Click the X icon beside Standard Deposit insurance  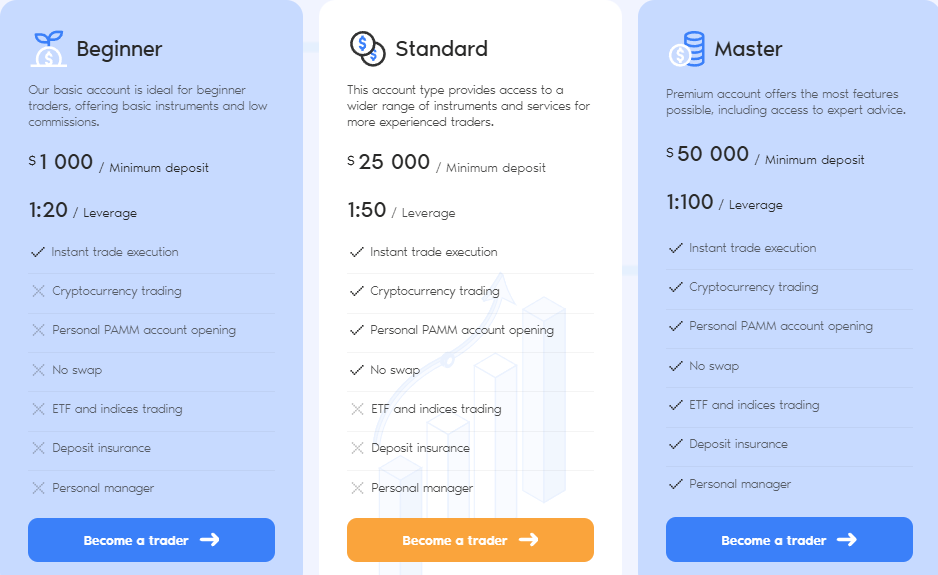click(357, 448)
